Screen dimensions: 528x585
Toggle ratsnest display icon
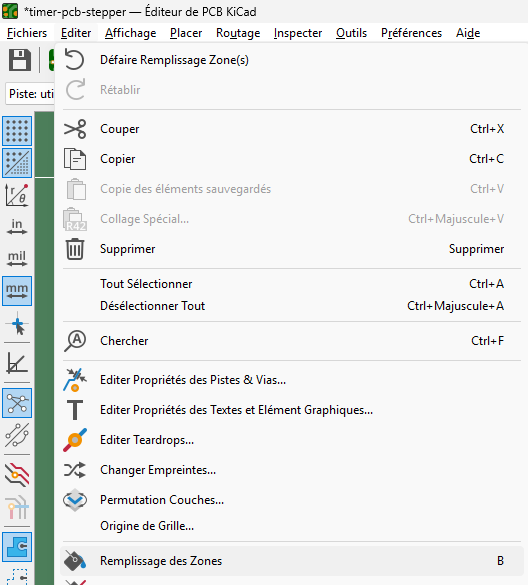(x=17, y=403)
